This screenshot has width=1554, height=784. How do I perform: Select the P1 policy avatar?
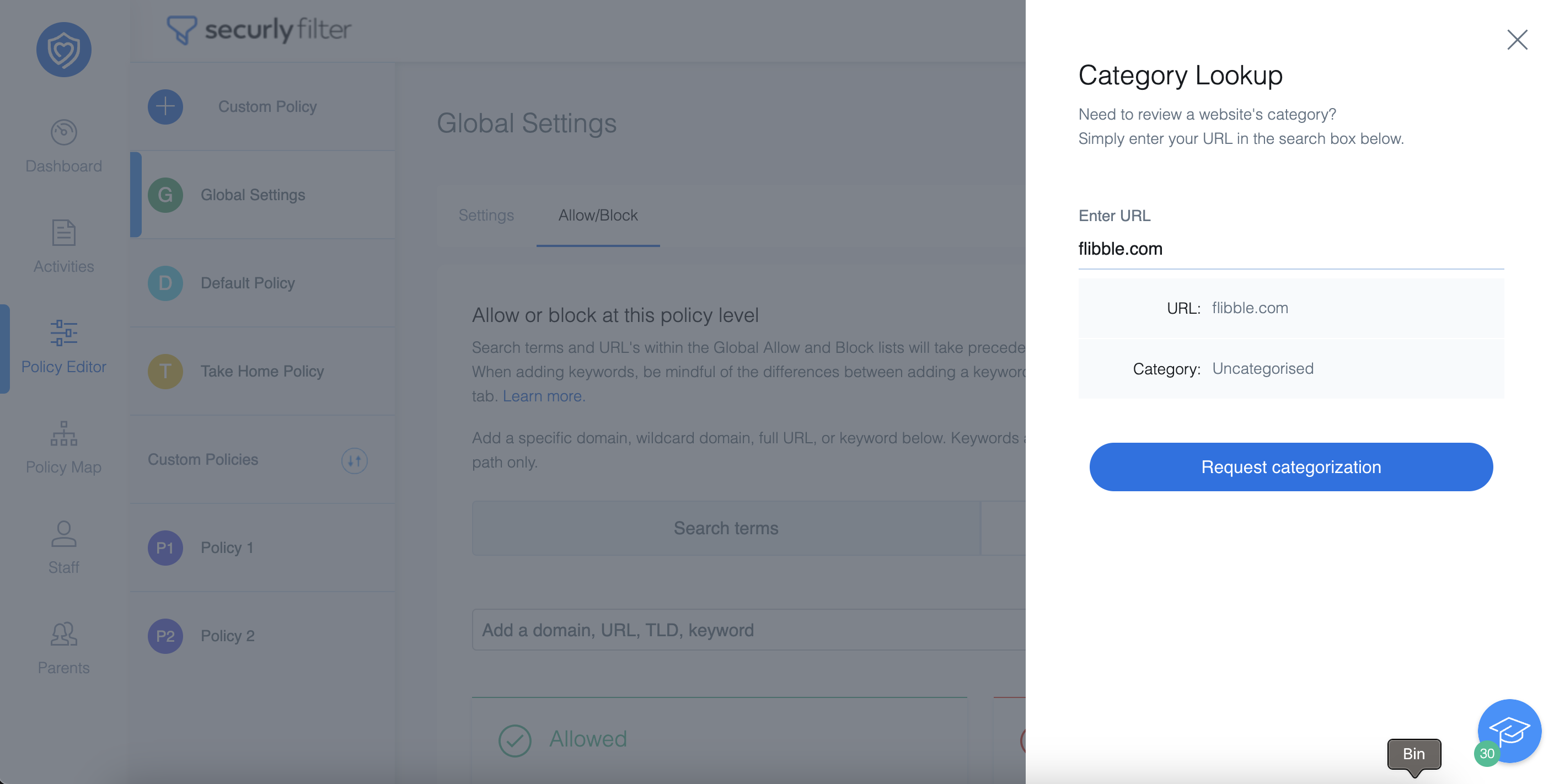[165, 547]
